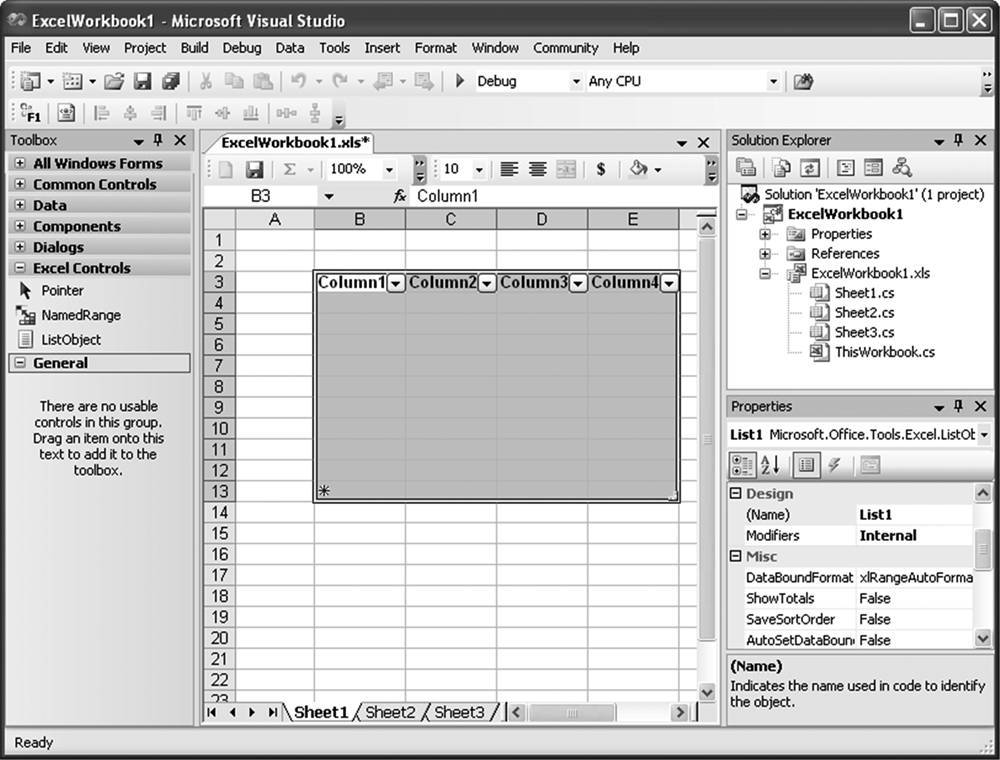
Task: Click the Currency Style dollar icon
Action: (601, 169)
